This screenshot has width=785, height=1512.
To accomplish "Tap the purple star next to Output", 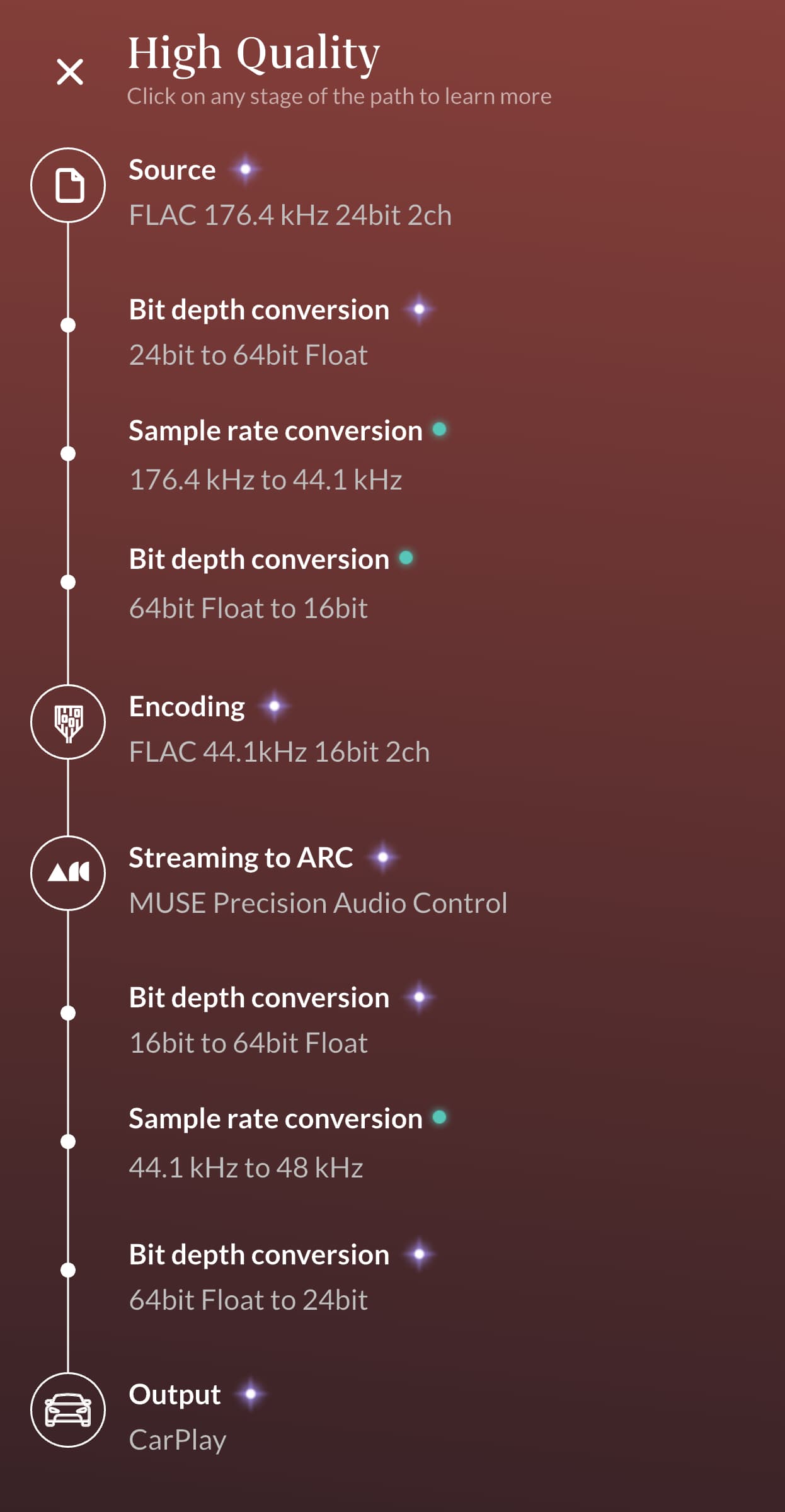I will (x=251, y=1394).
